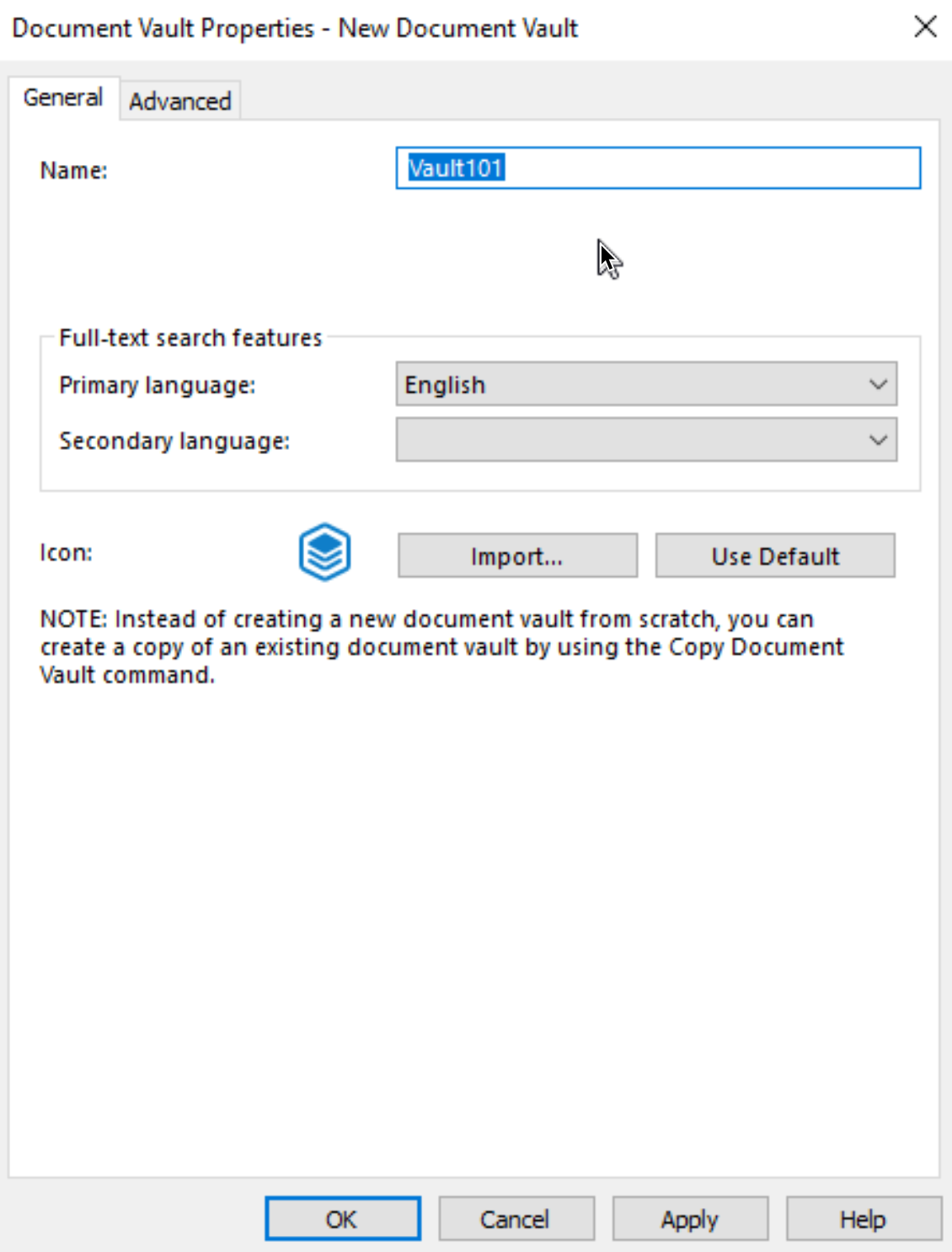Switch to the Advanced tab
The width and height of the screenshot is (952, 1252).
click(x=179, y=101)
